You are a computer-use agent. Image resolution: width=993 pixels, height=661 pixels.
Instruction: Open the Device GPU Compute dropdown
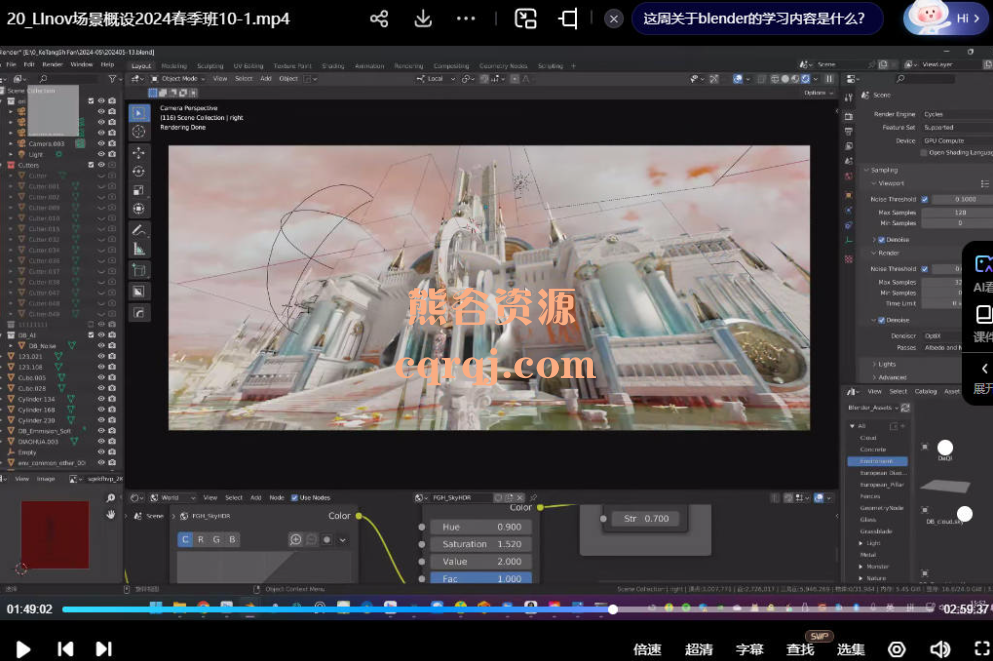point(956,141)
